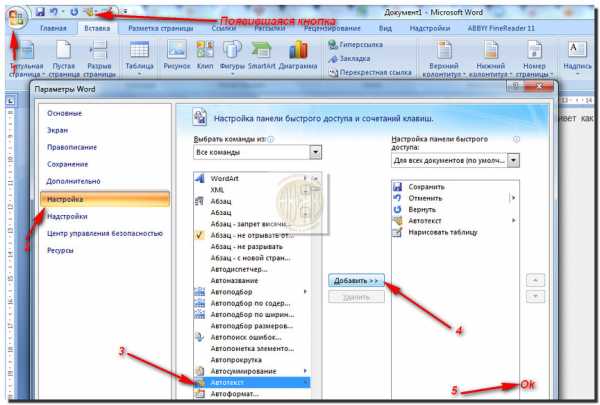
Task: Expand the Автосуммирование submenu arrow
Action: coord(305,371)
